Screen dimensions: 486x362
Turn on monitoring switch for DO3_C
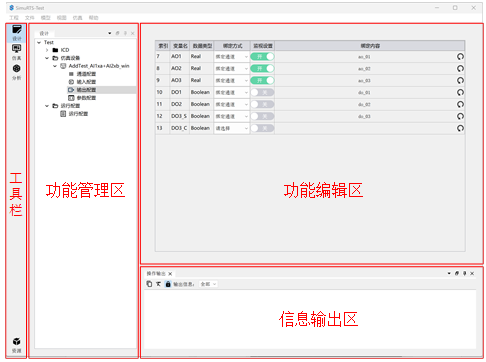(262, 128)
